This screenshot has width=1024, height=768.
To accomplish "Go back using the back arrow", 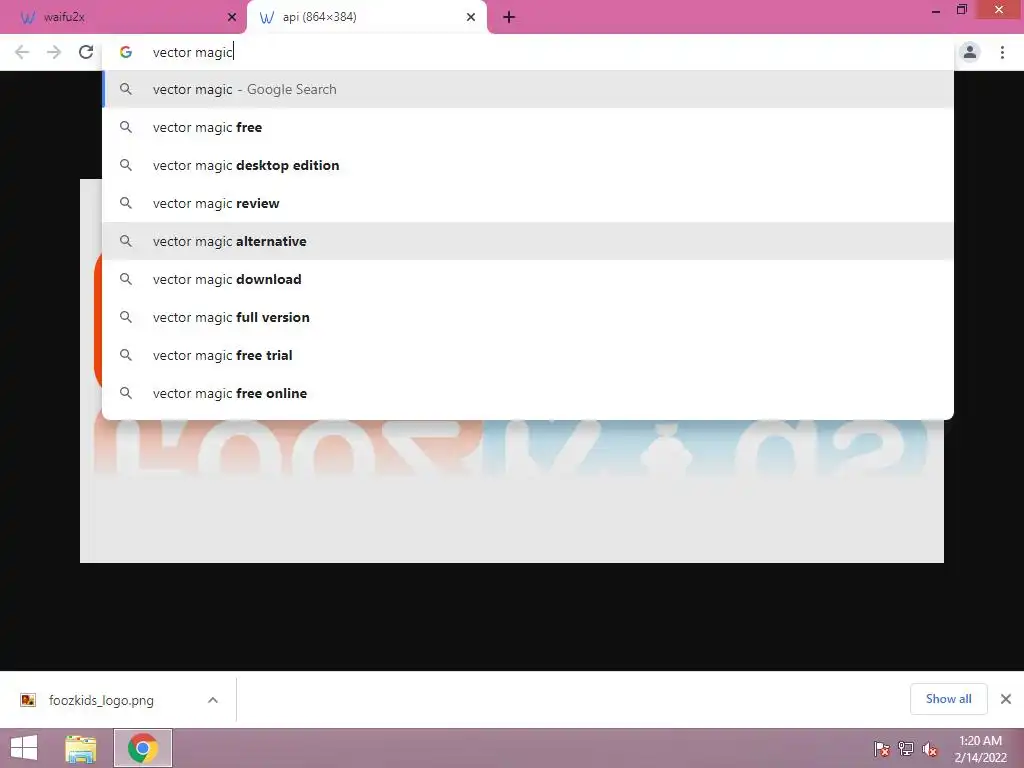I will [x=22, y=52].
